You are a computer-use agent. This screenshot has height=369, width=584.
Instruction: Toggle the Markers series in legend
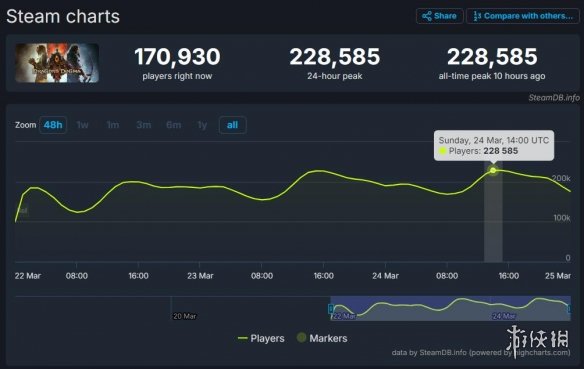pyautogui.click(x=322, y=338)
